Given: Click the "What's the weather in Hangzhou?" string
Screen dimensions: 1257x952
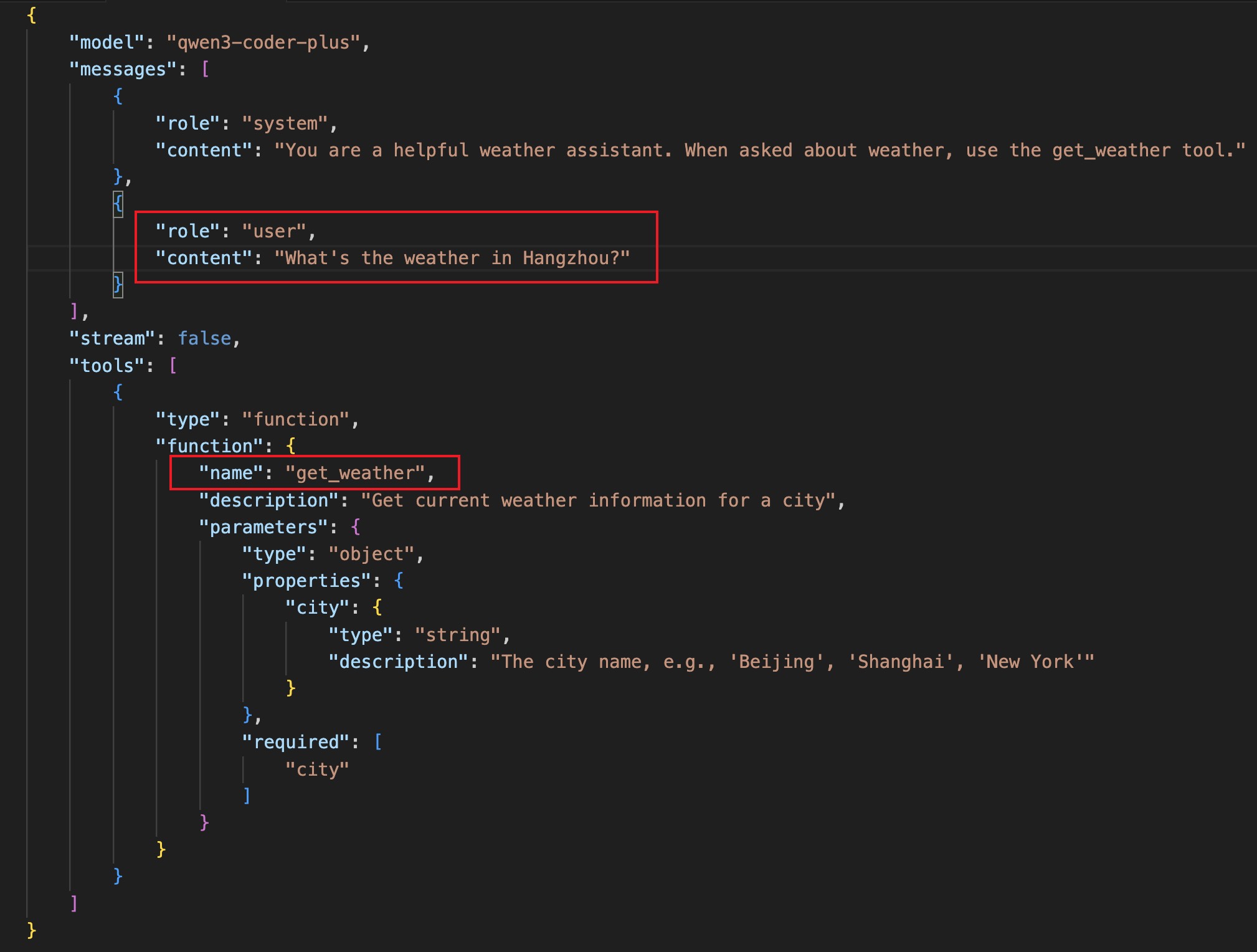Looking at the screenshot, I should coord(452,258).
